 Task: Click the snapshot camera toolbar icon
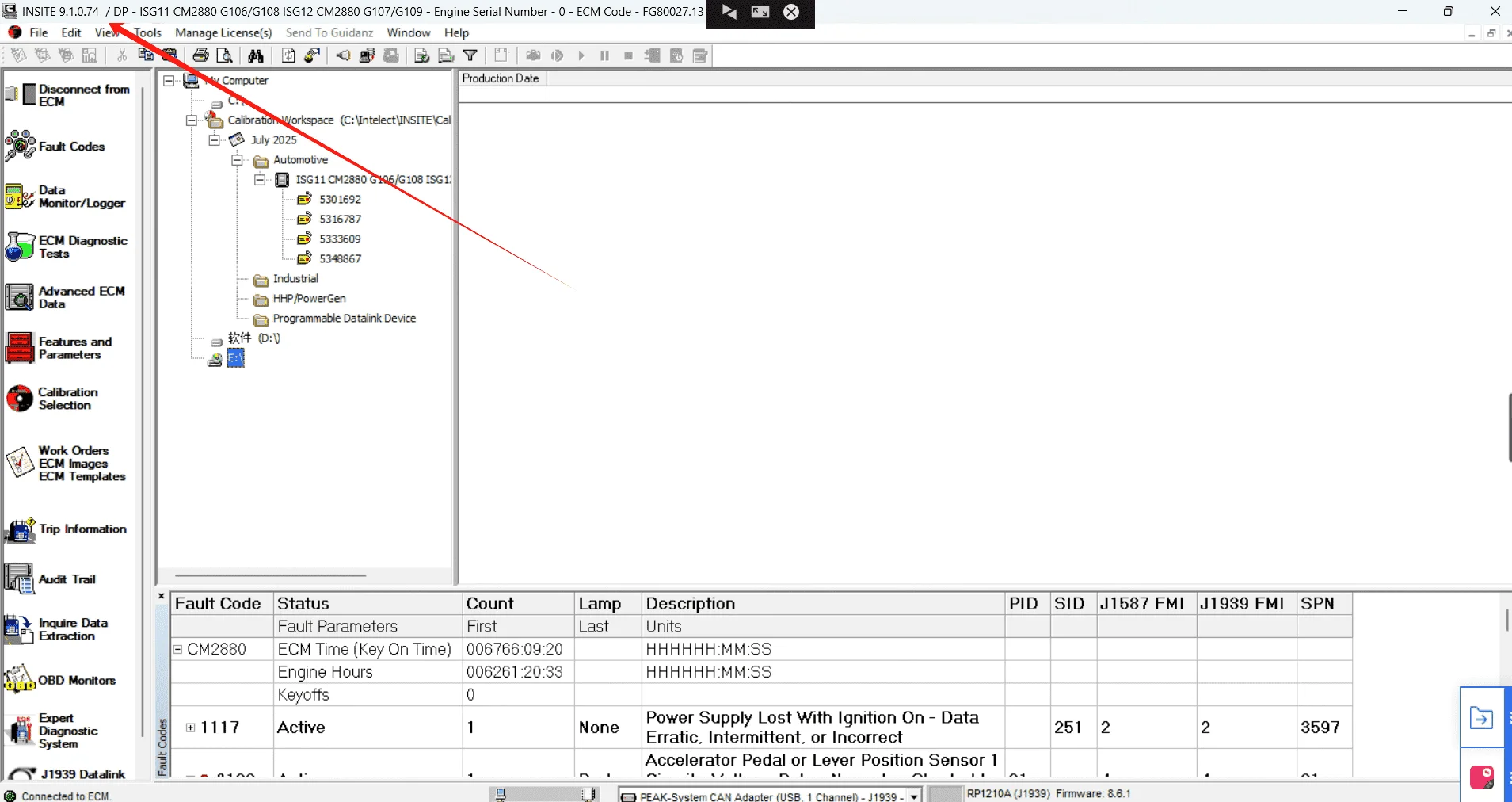(x=534, y=55)
